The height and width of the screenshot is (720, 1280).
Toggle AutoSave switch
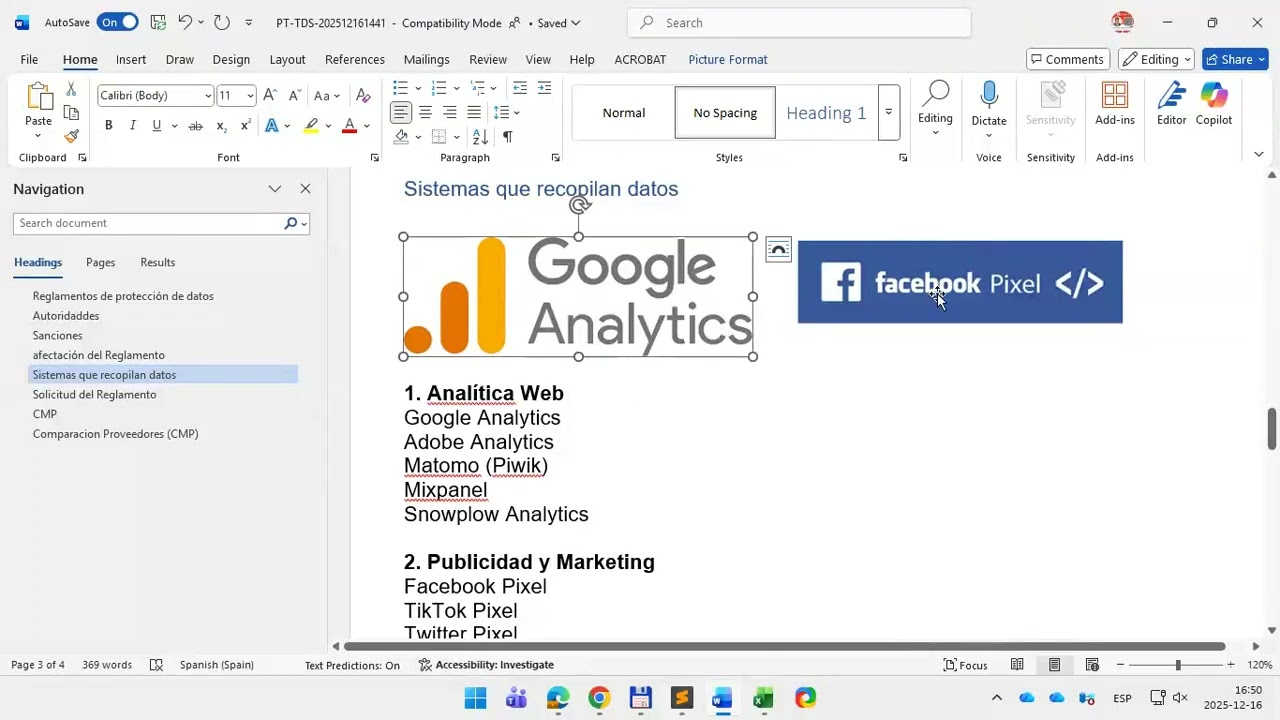117,22
